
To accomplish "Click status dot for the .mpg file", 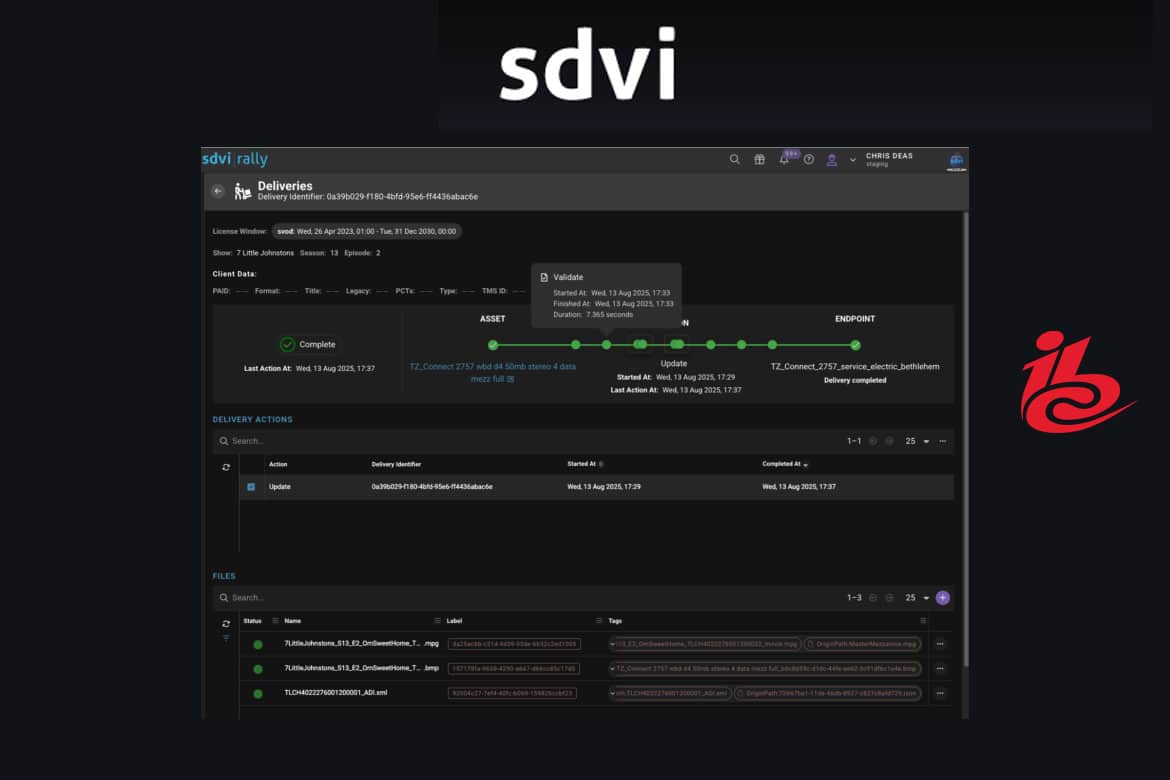I will (257, 644).
